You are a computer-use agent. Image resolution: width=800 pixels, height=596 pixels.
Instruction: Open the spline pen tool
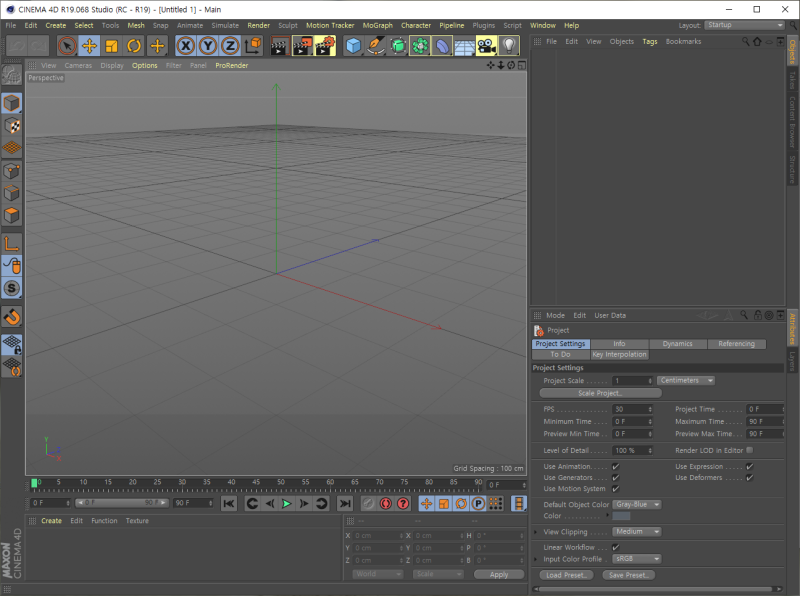pyautogui.click(x=376, y=46)
